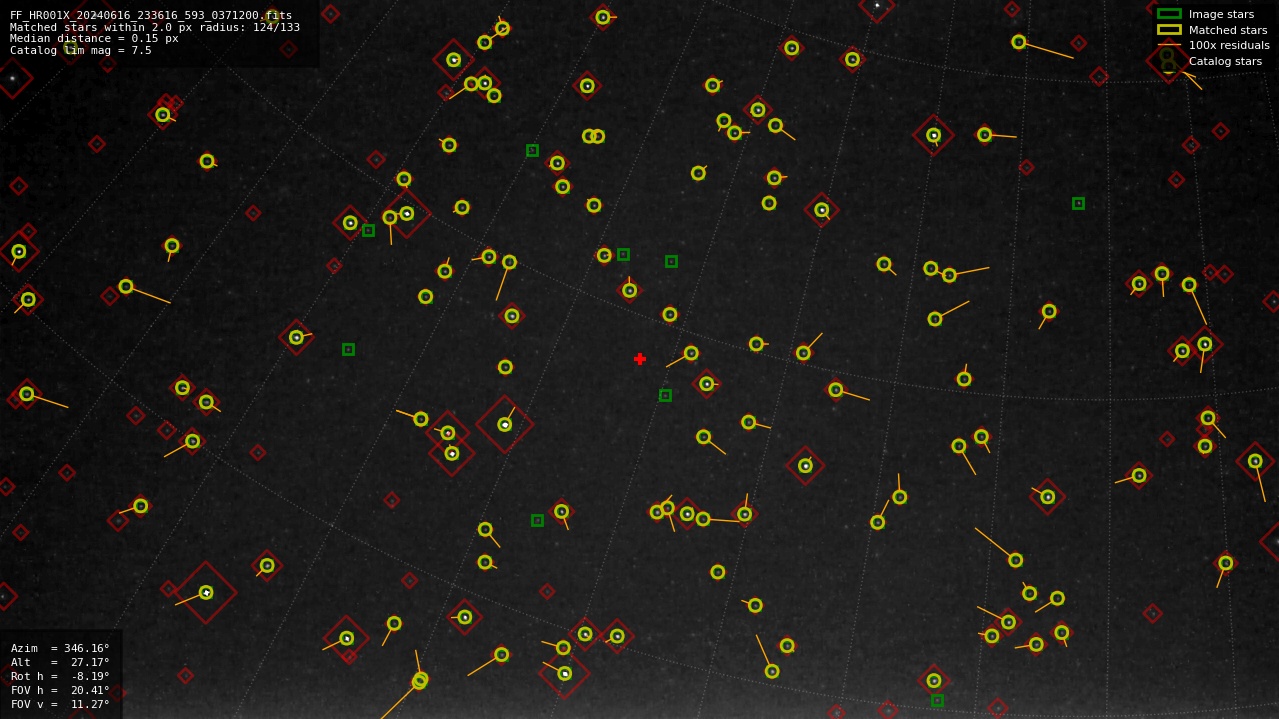Click the 'Matched stars' legend label
The height and width of the screenshot is (719, 1279).
point(1228,30)
